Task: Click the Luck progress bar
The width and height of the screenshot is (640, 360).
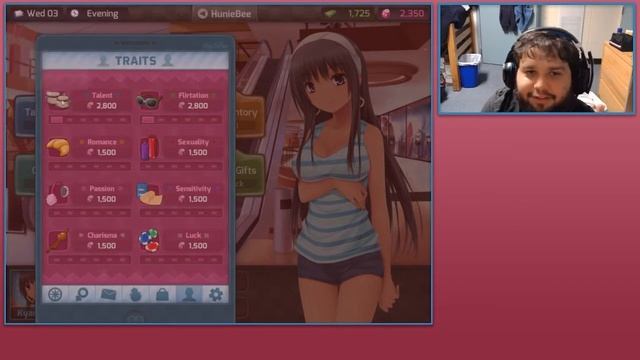Action: click(x=181, y=260)
